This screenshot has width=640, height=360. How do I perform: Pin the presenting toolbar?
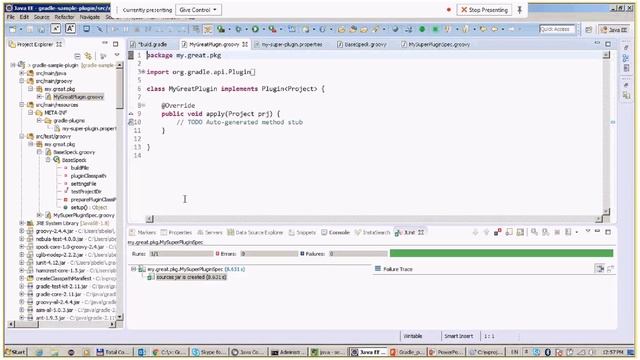point(520,10)
